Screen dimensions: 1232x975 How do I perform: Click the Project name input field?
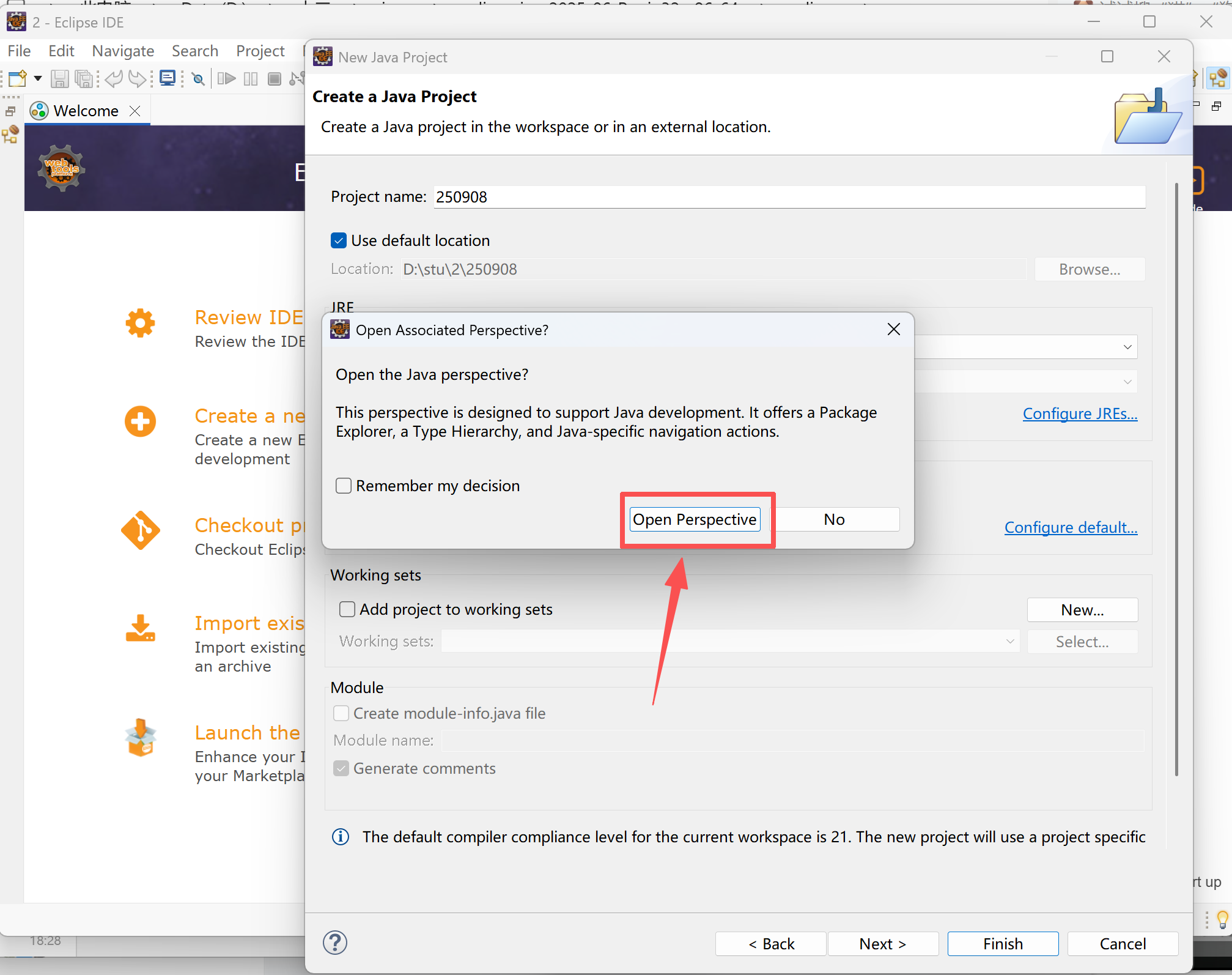[789, 197]
